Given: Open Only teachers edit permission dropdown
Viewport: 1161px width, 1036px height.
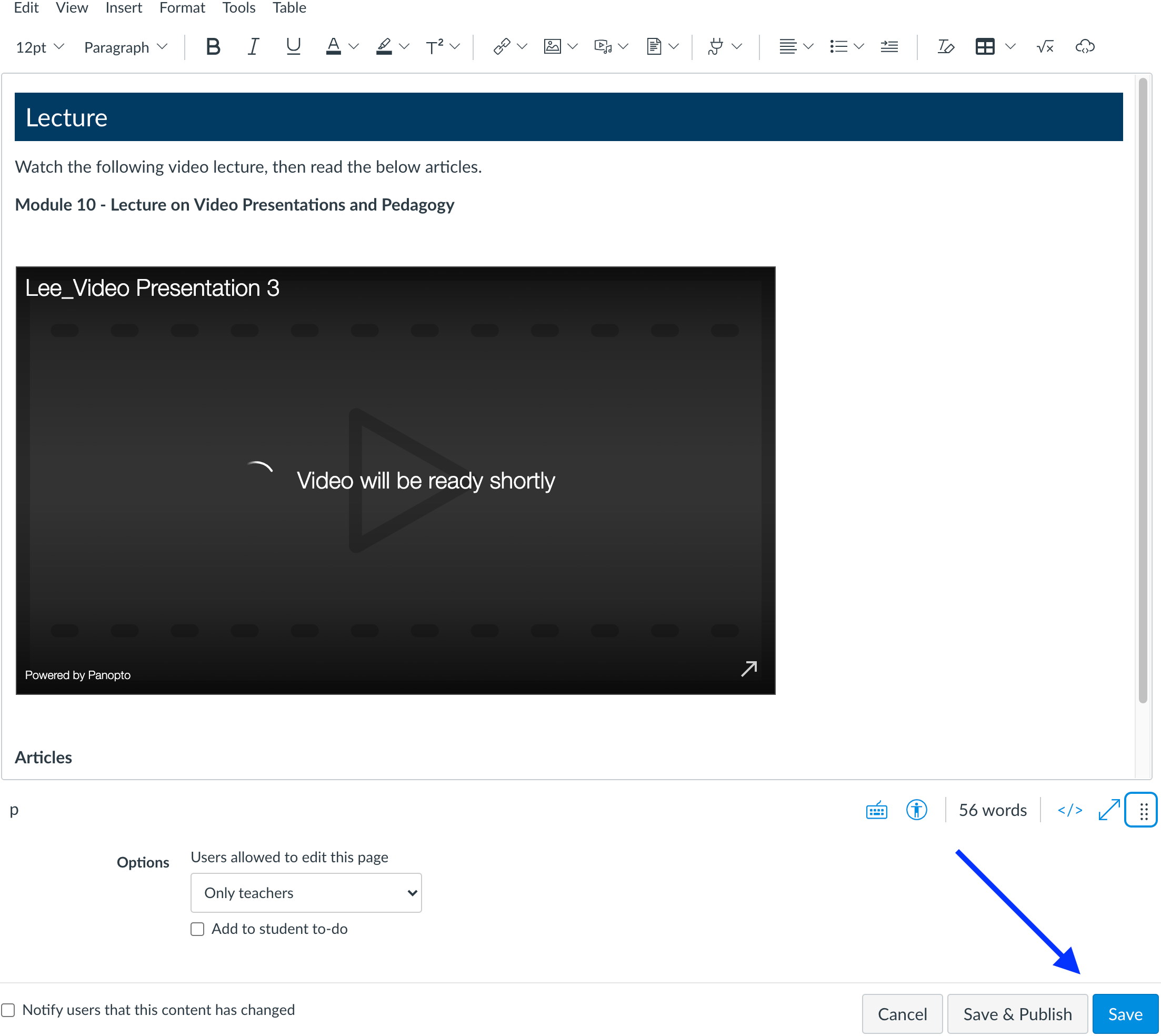Looking at the screenshot, I should click(x=306, y=893).
